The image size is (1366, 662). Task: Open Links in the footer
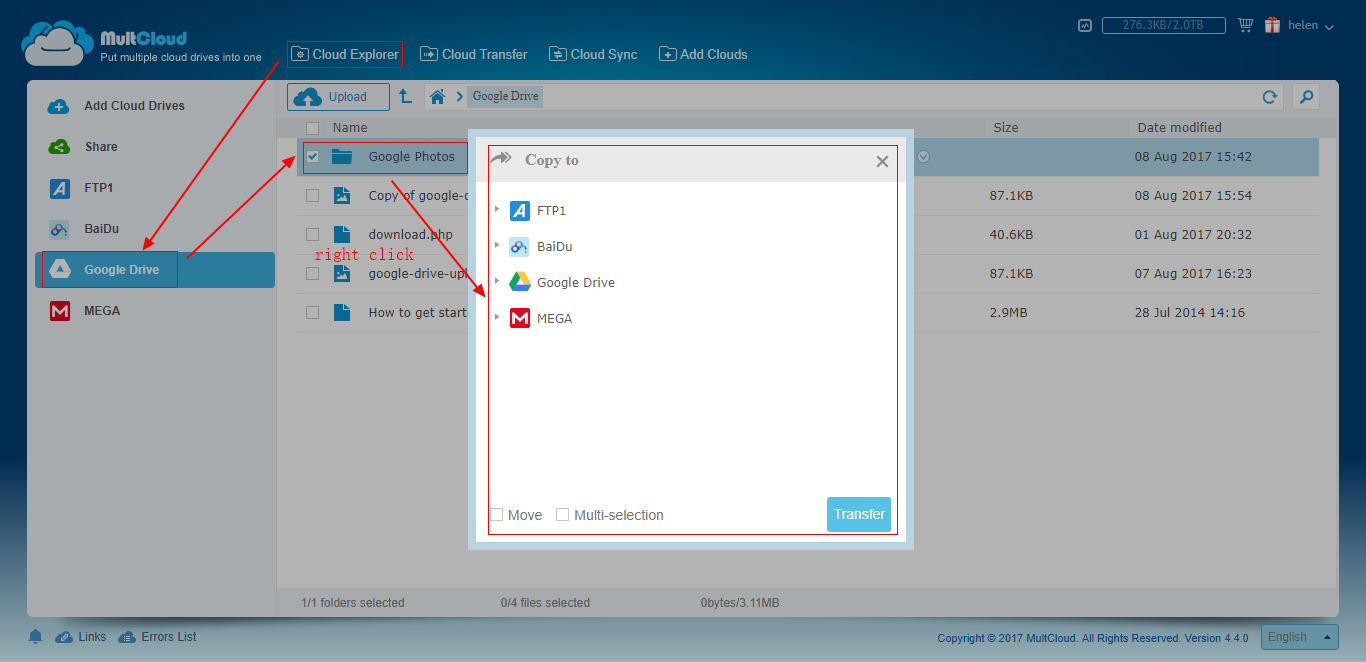click(x=81, y=637)
